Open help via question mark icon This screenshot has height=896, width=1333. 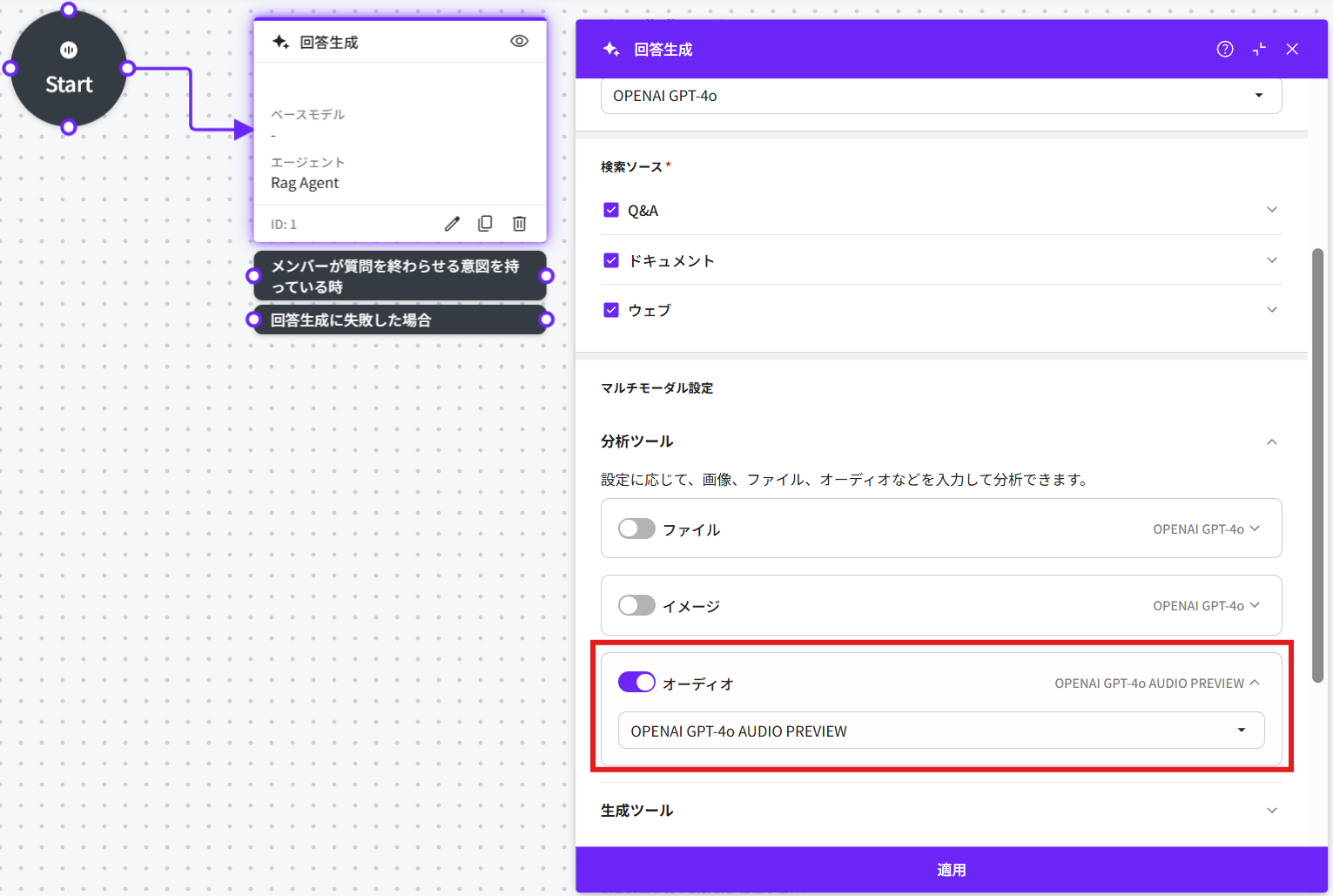point(1224,50)
